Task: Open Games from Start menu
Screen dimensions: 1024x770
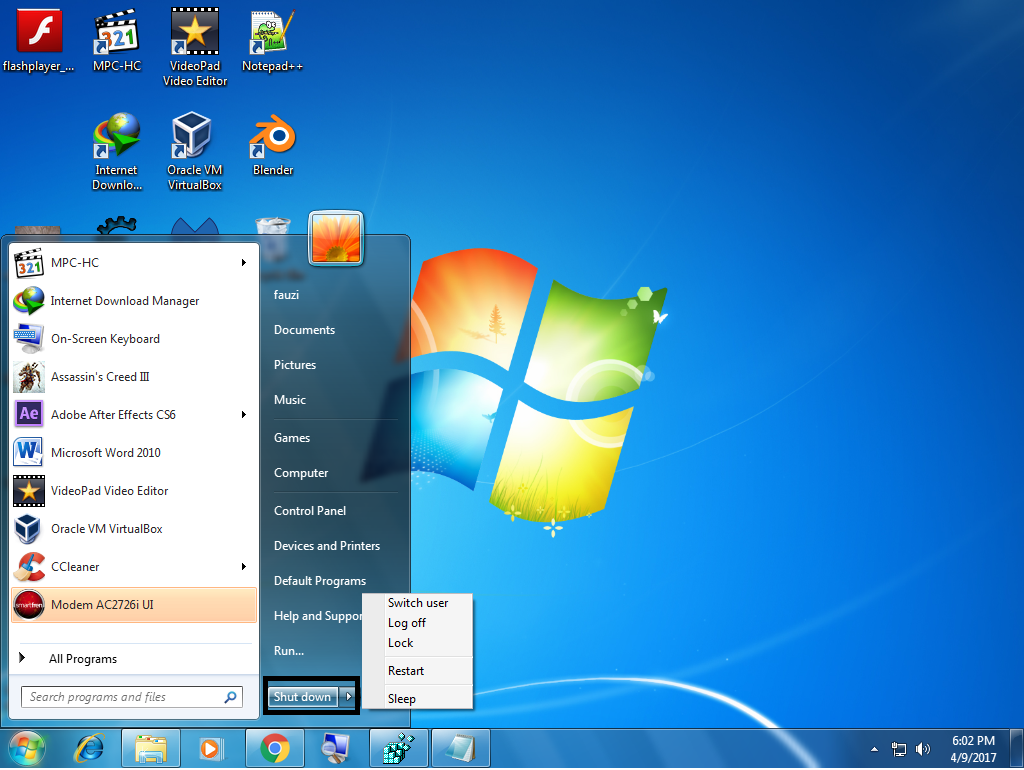Action: point(292,438)
